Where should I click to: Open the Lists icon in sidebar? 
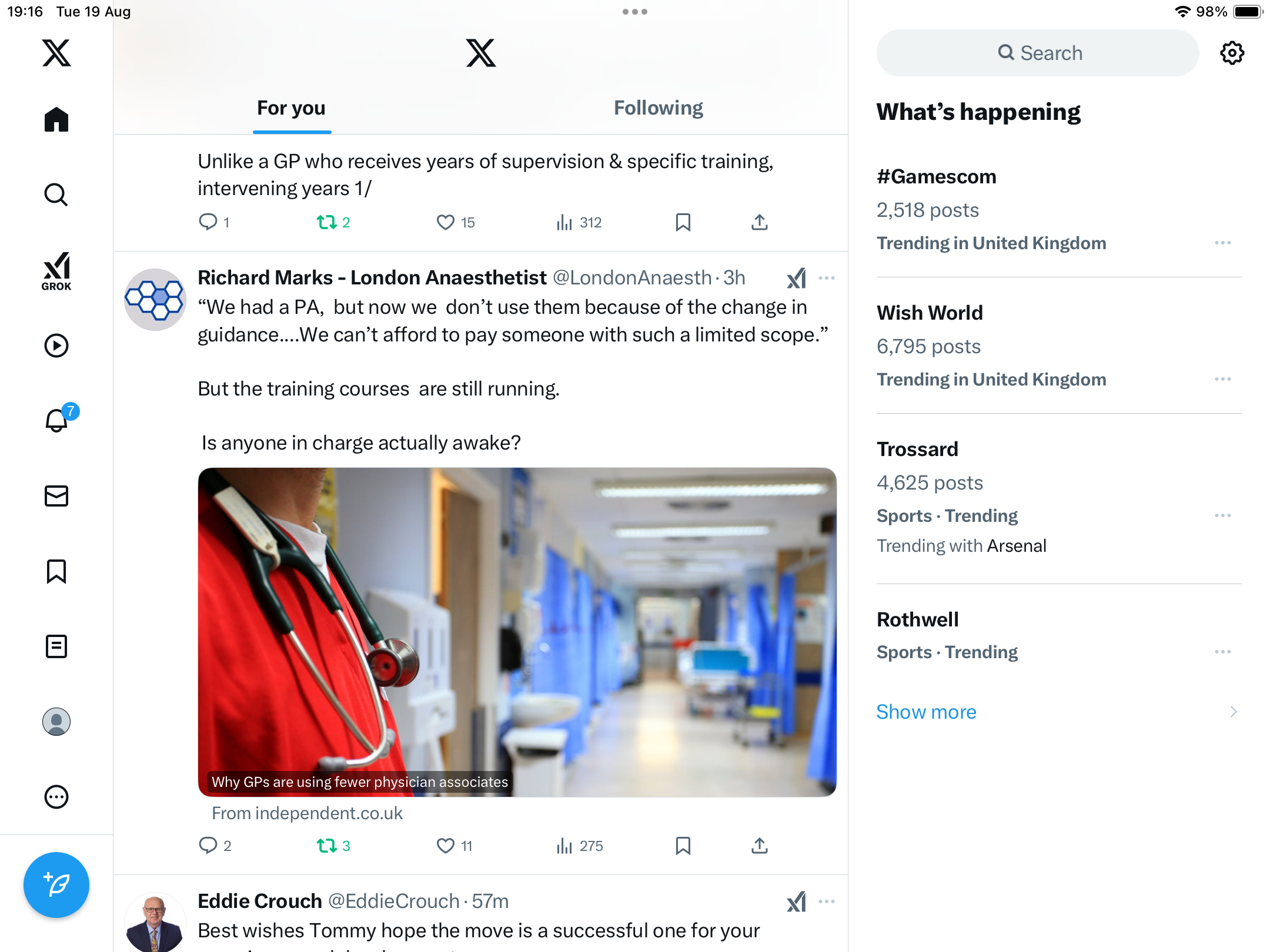[56, 646]
